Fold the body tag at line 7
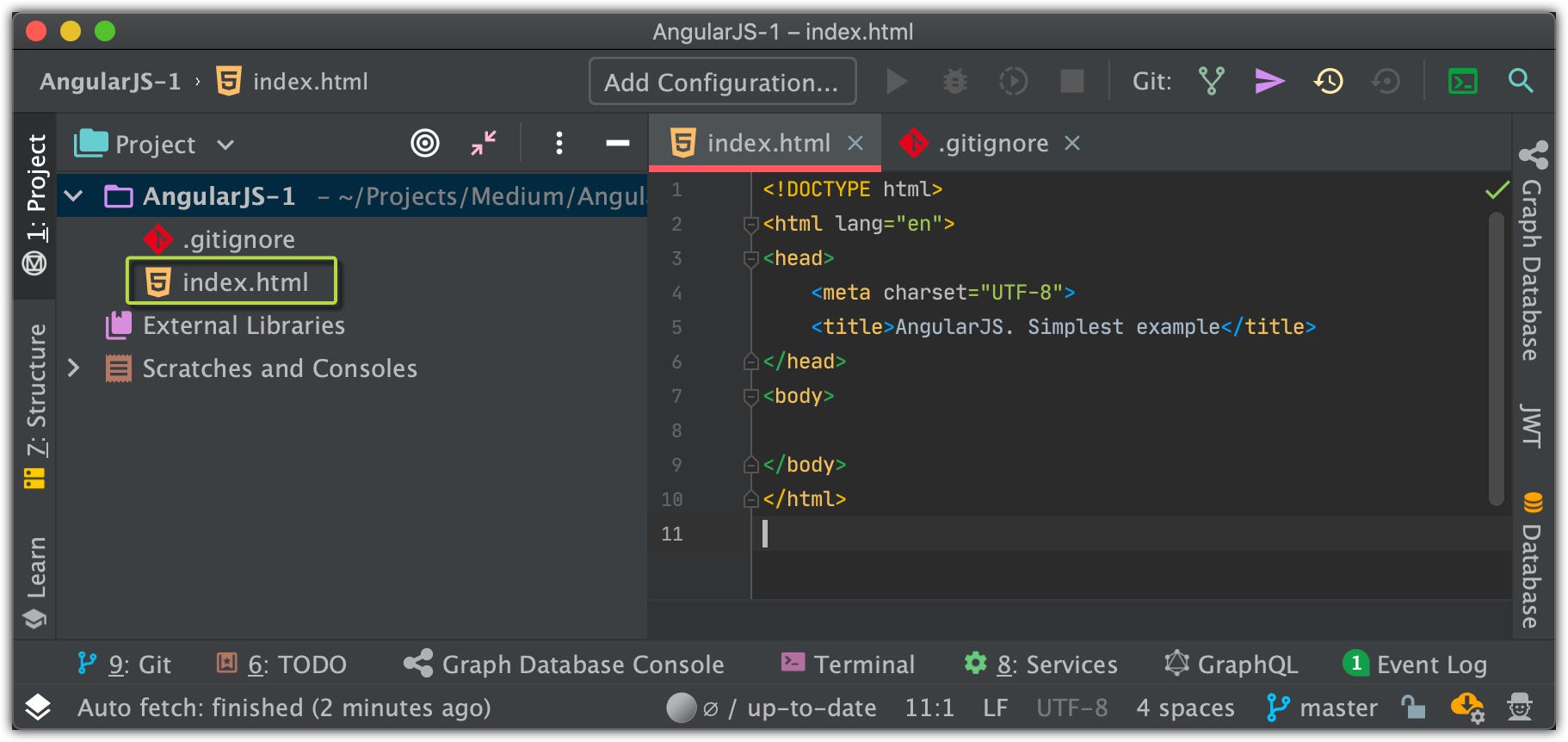The image size is (1568, 742). 750,397
